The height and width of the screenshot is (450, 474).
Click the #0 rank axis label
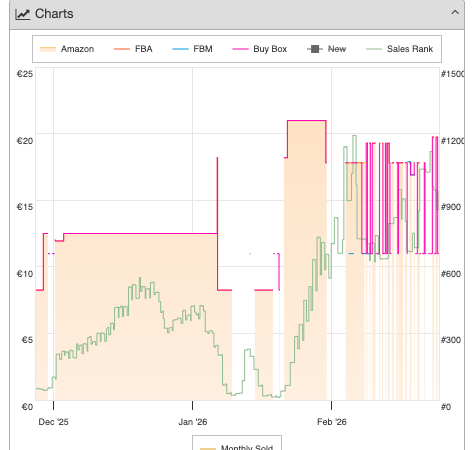pos(446,407)
